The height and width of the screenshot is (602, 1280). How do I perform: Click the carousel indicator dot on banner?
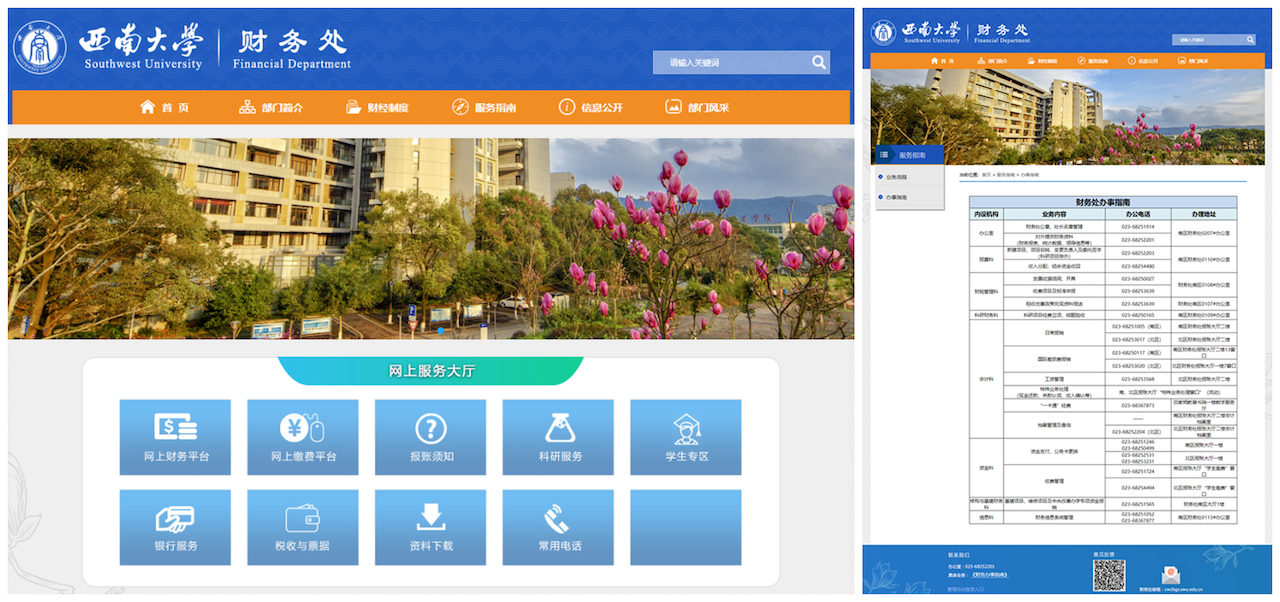440,330
